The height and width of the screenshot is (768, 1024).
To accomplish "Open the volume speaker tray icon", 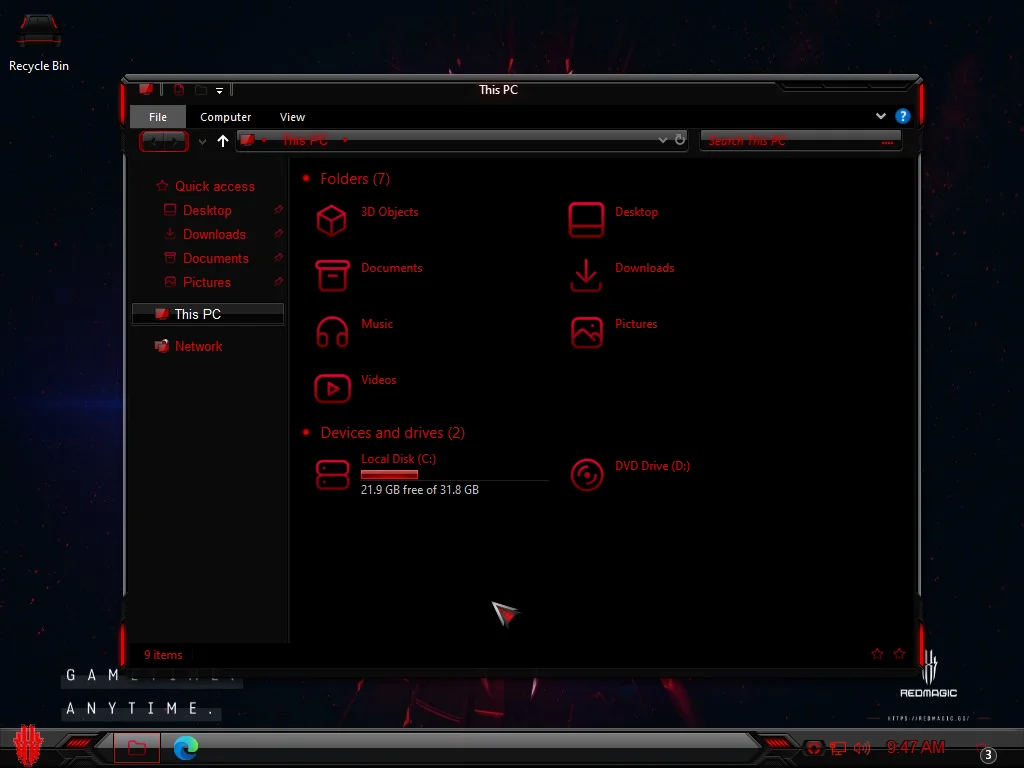I will [862, 748].
